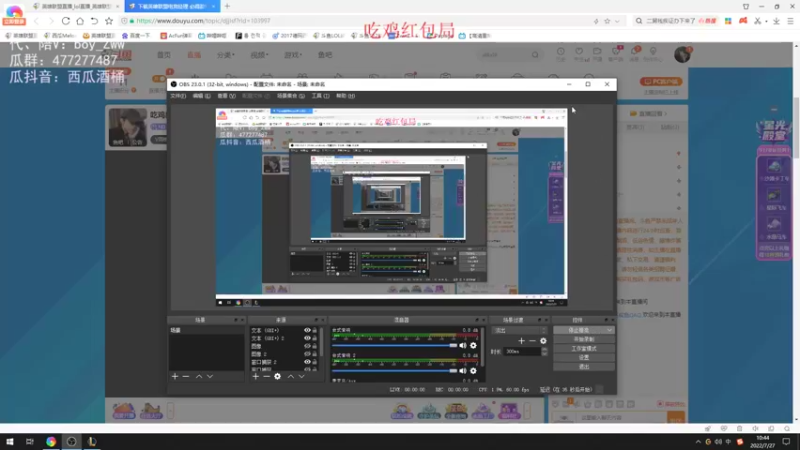
Task: Add a new scene with the plus icon under the 场景 list
Action: tap(175, 377)
